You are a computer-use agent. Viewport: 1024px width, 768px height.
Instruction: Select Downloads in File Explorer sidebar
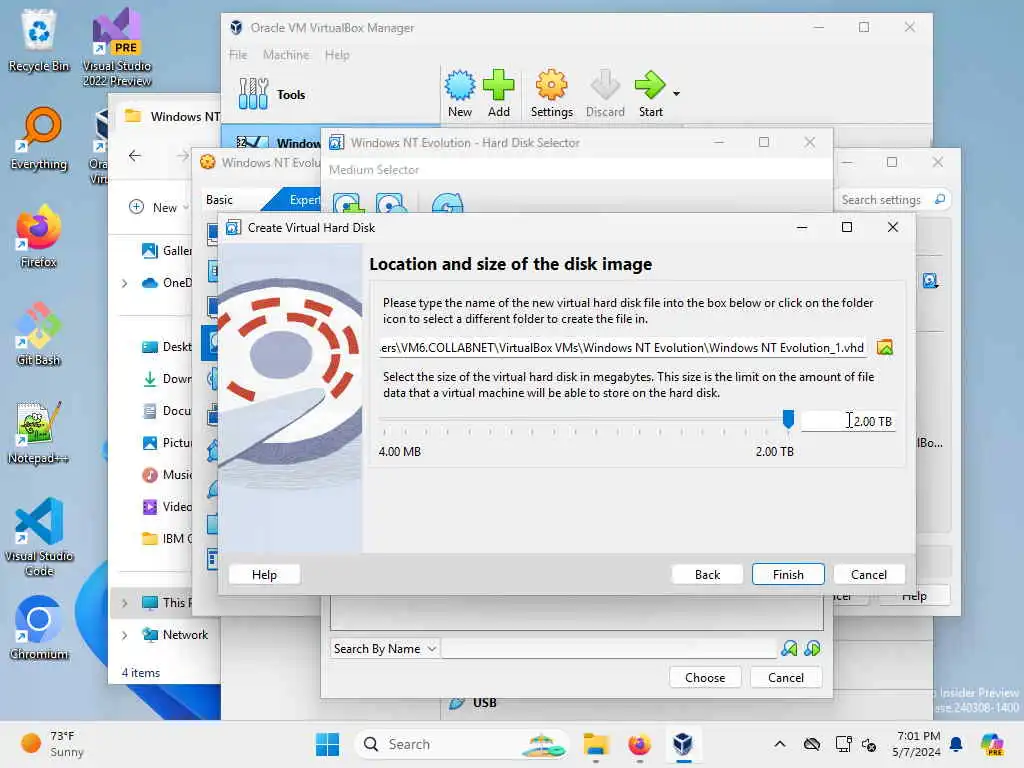coord(167,379)
